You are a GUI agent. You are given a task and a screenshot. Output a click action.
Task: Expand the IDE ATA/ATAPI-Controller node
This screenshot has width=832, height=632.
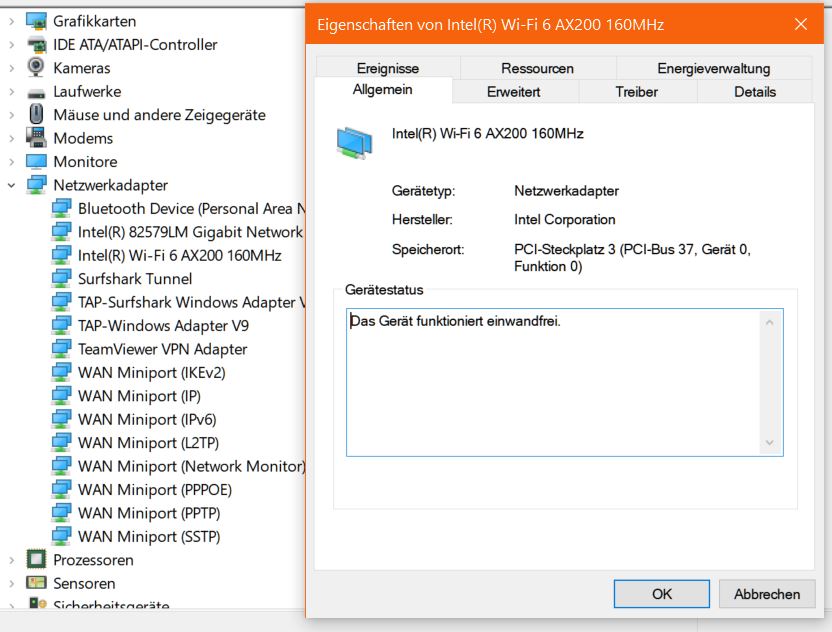pyautogui.click(x=12, y=45)
